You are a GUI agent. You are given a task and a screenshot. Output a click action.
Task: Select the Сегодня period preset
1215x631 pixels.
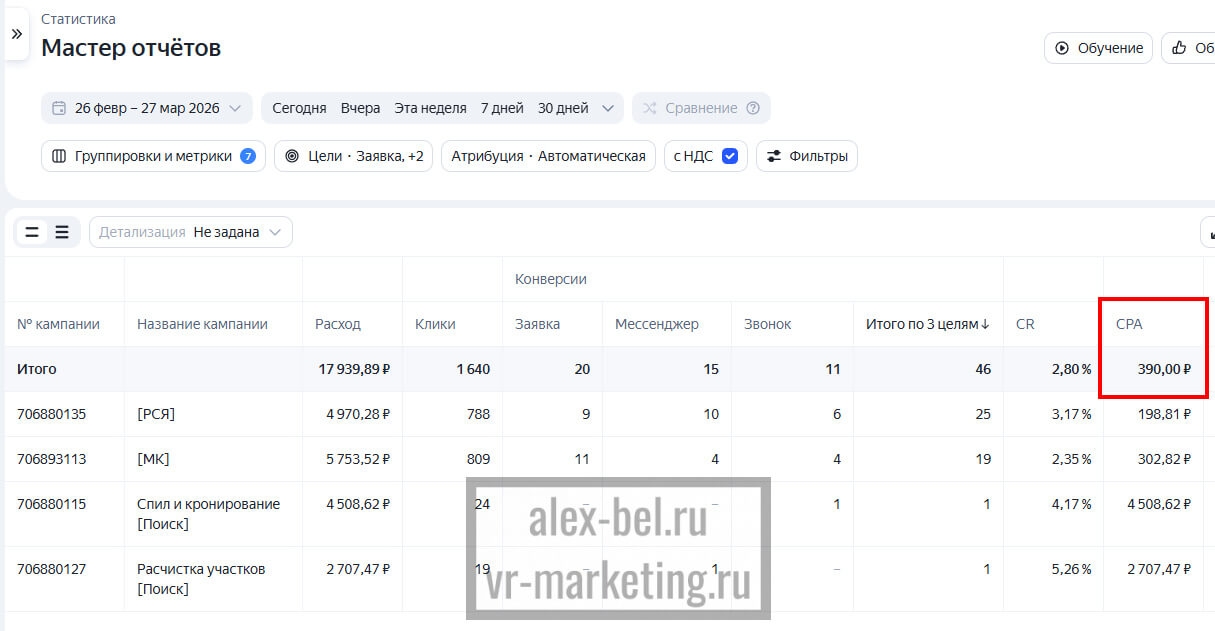299,108
